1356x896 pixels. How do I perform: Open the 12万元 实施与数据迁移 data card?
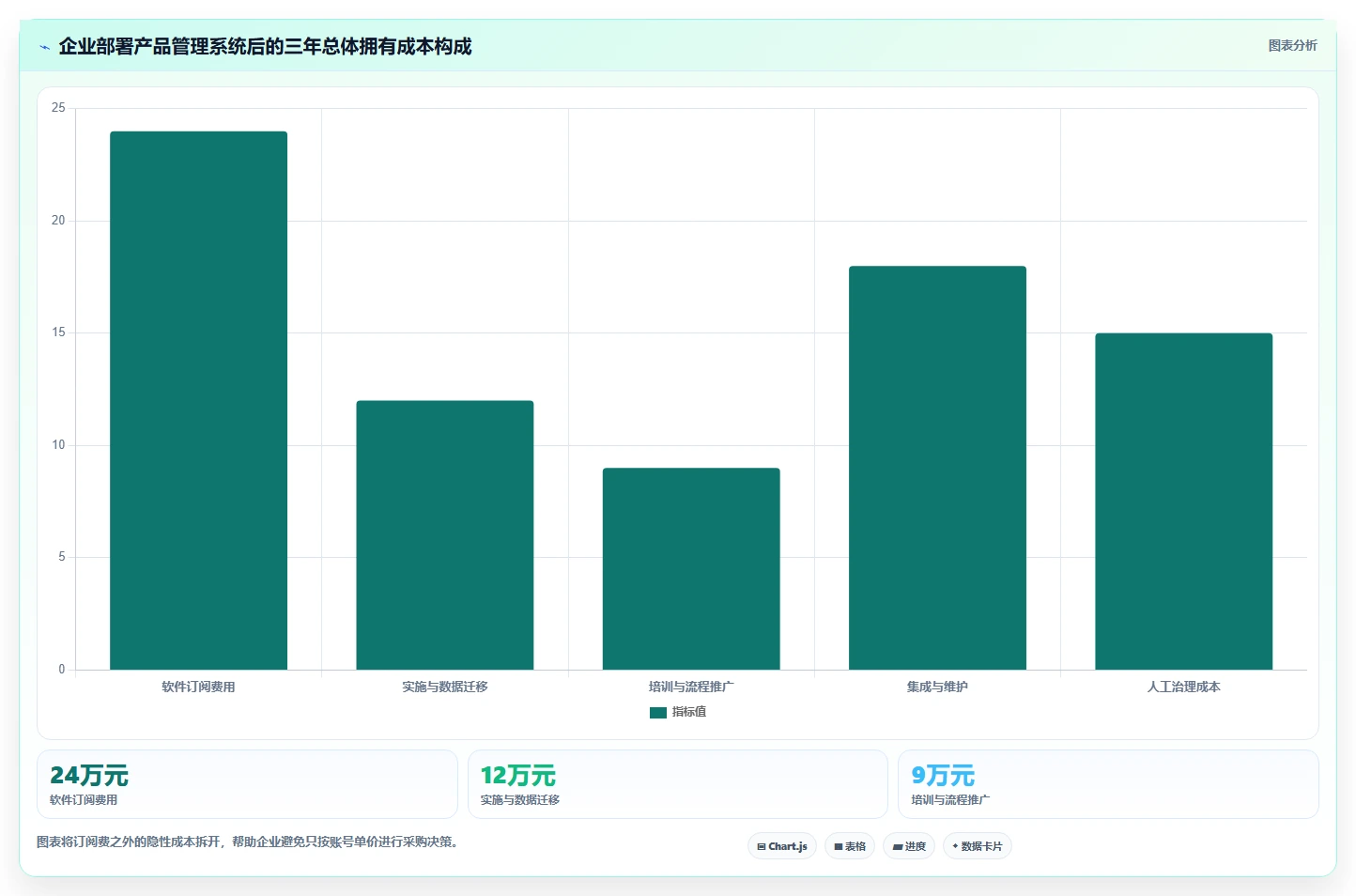click(677, 784)
